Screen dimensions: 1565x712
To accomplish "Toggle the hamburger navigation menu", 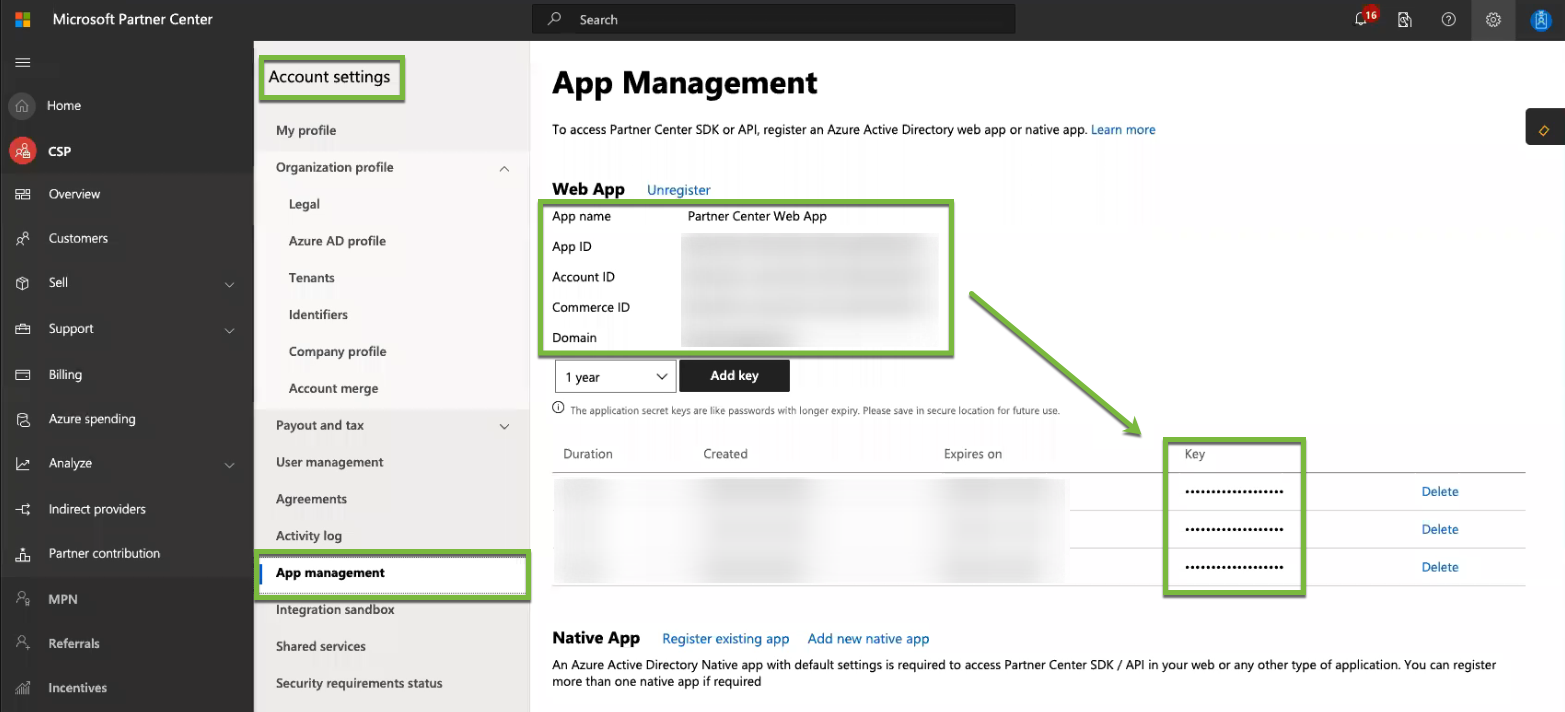I will pos(22,62).
